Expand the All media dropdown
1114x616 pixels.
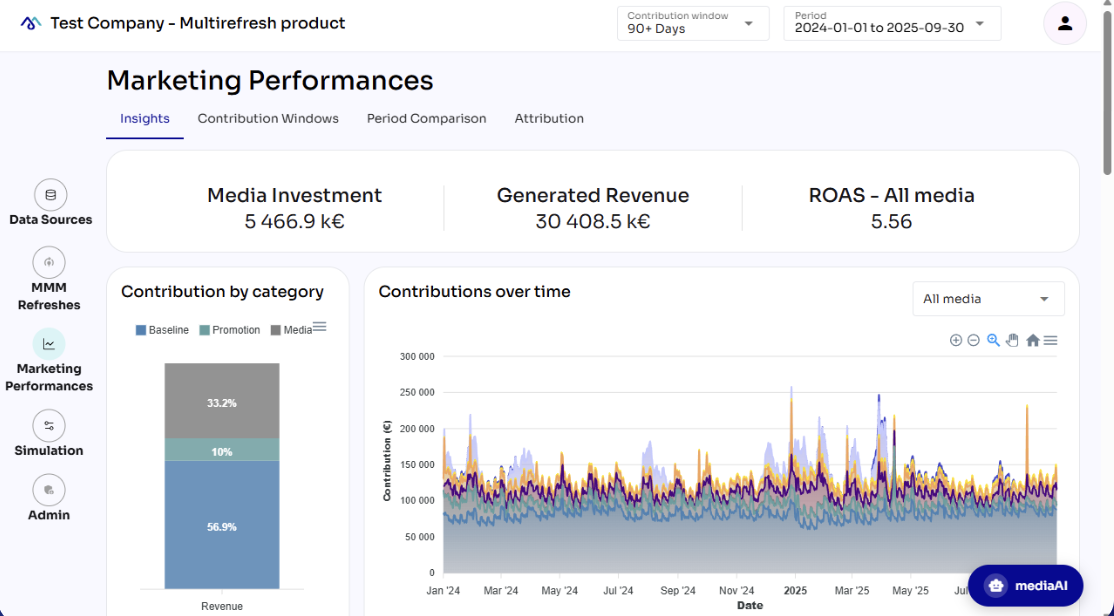988,298
